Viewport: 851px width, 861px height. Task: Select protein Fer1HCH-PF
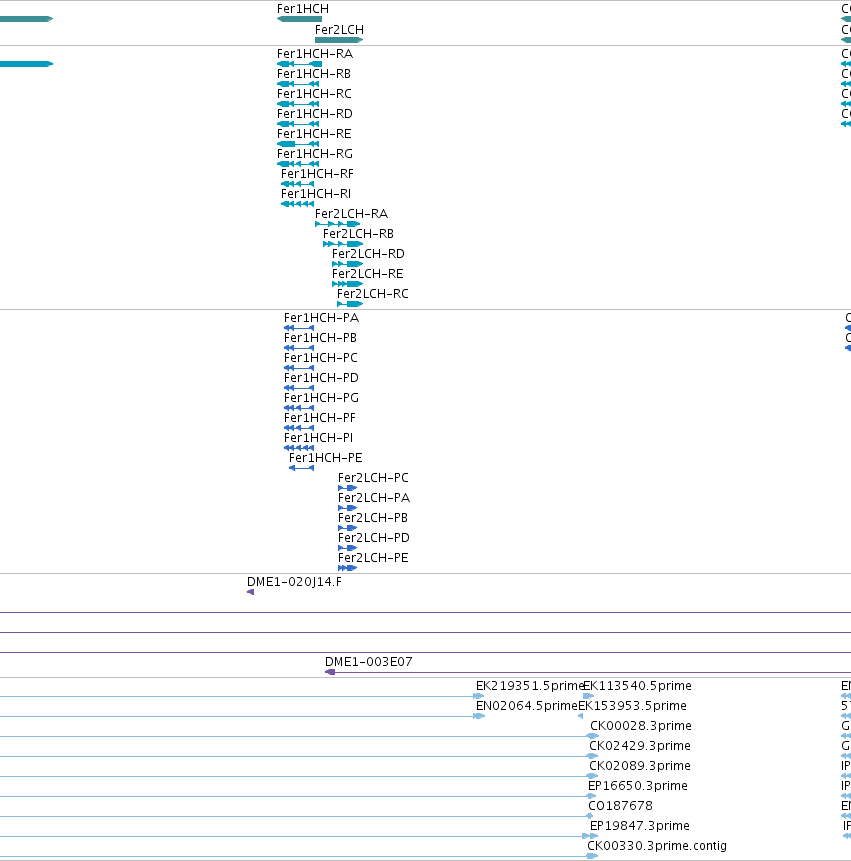(x=299, y=428)
